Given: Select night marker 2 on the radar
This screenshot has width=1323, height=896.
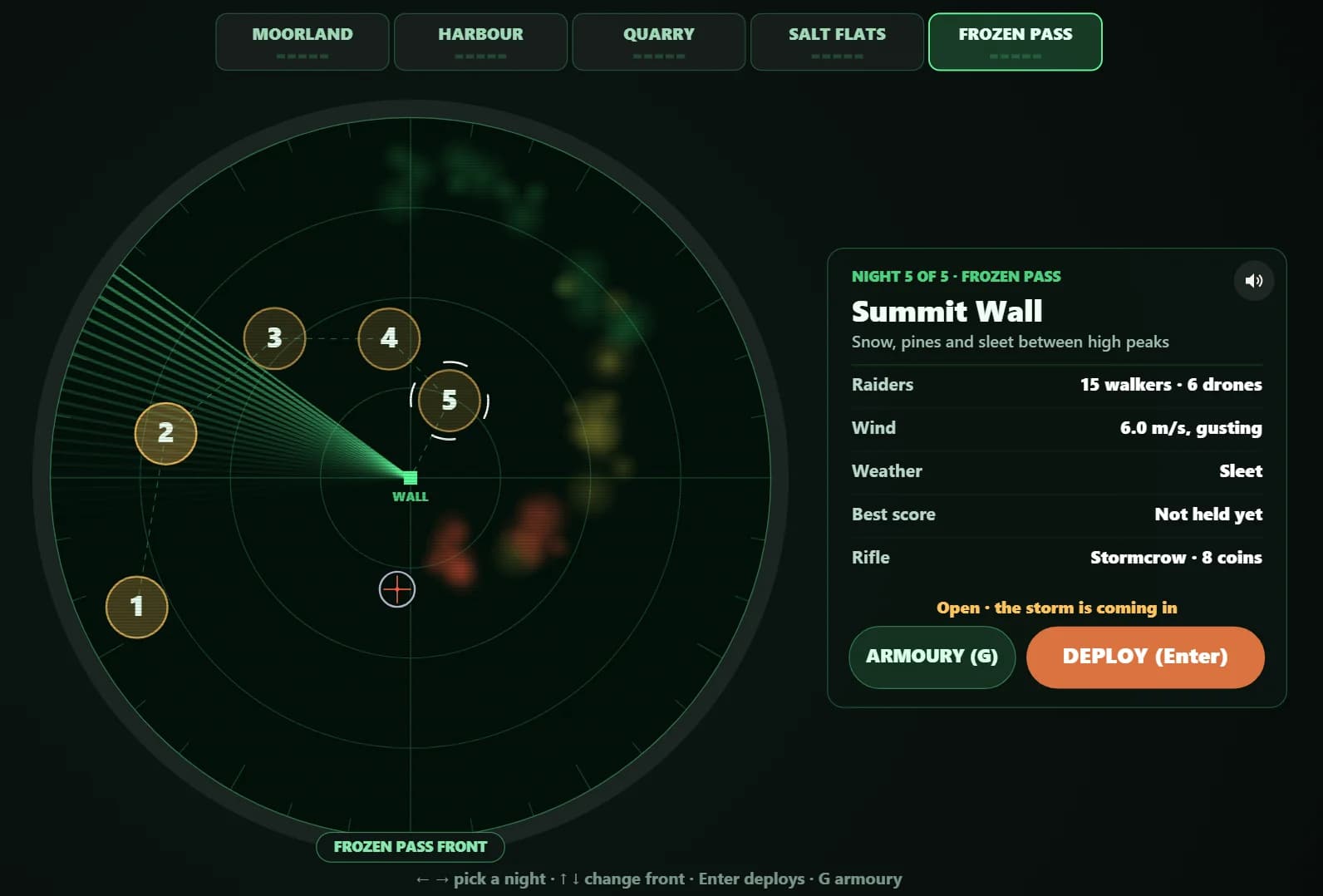Looking at the screenshot, I should [165, 433].
